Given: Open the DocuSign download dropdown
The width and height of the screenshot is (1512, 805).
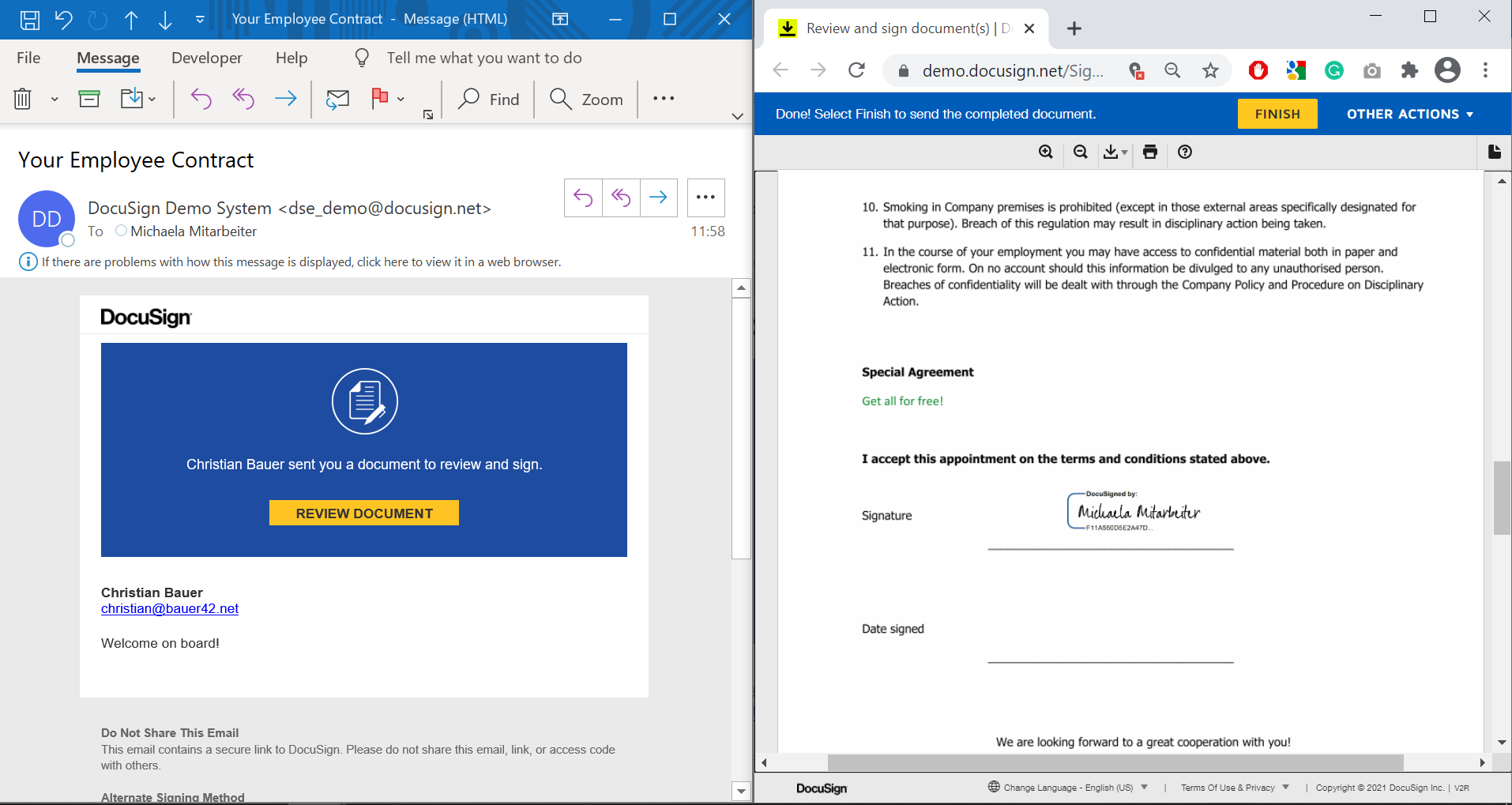Looking at the screenshot, I should pos(1115,152).
